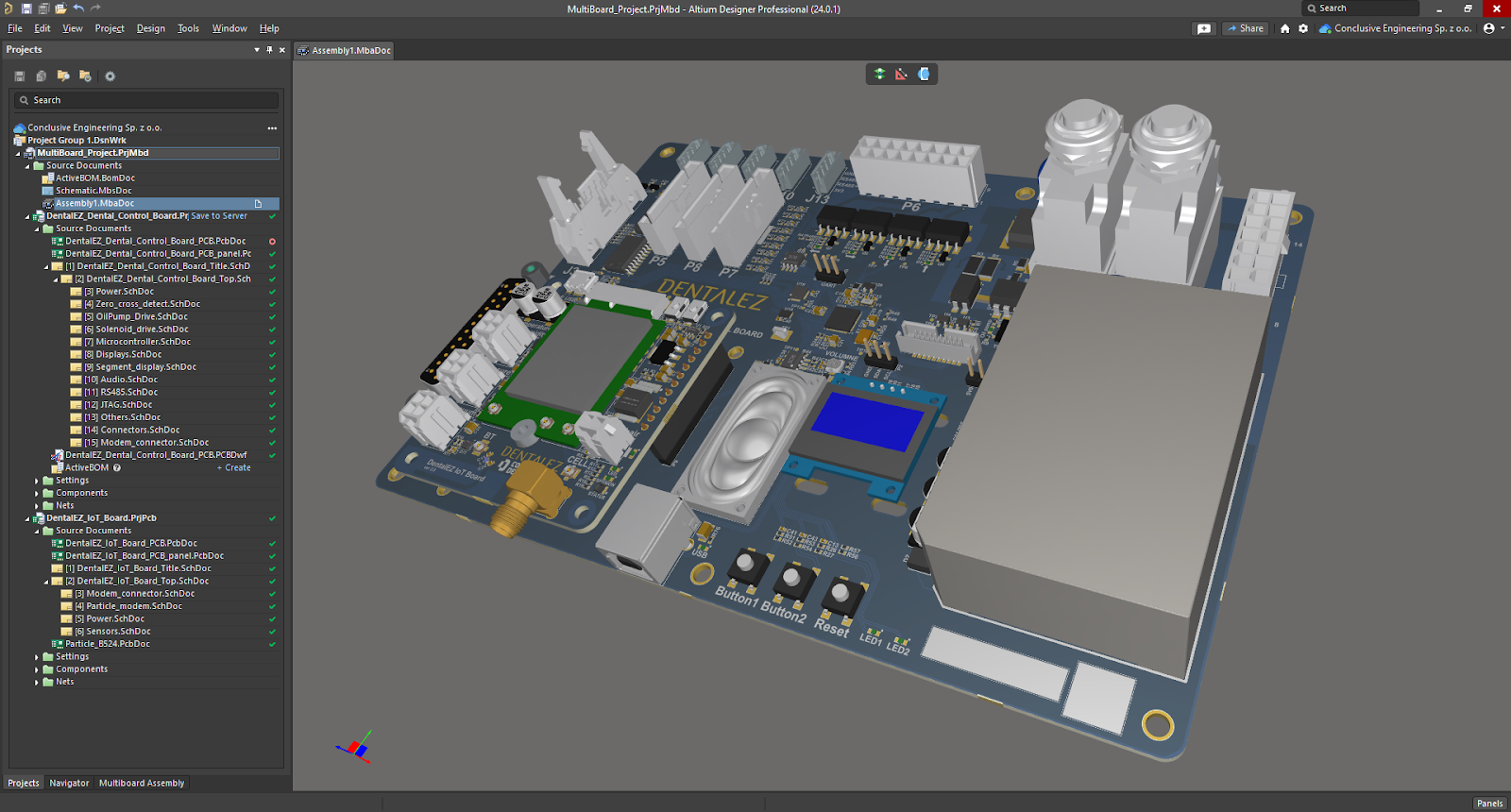Select the Assembly1.MbaDoc document tab
The width and height of the screenshot is (1511, 812).
pyautogui.click(x=344, y=50)
